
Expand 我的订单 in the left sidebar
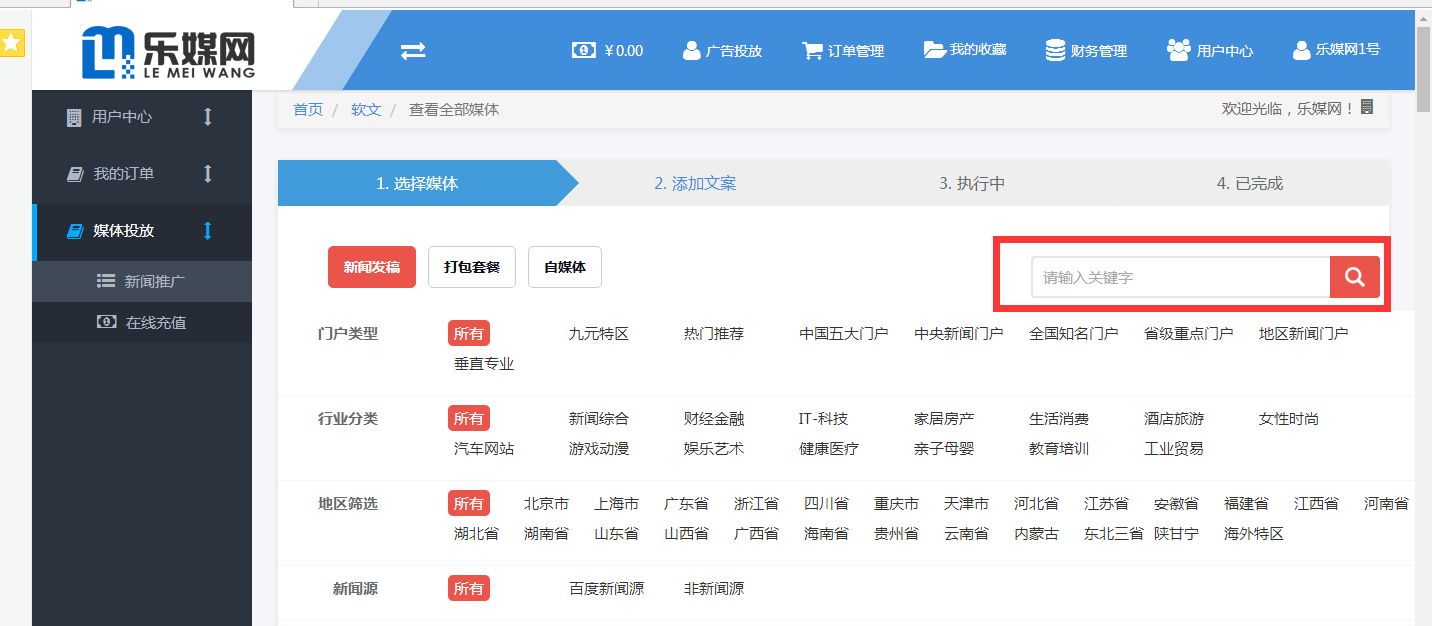[142, 174]
